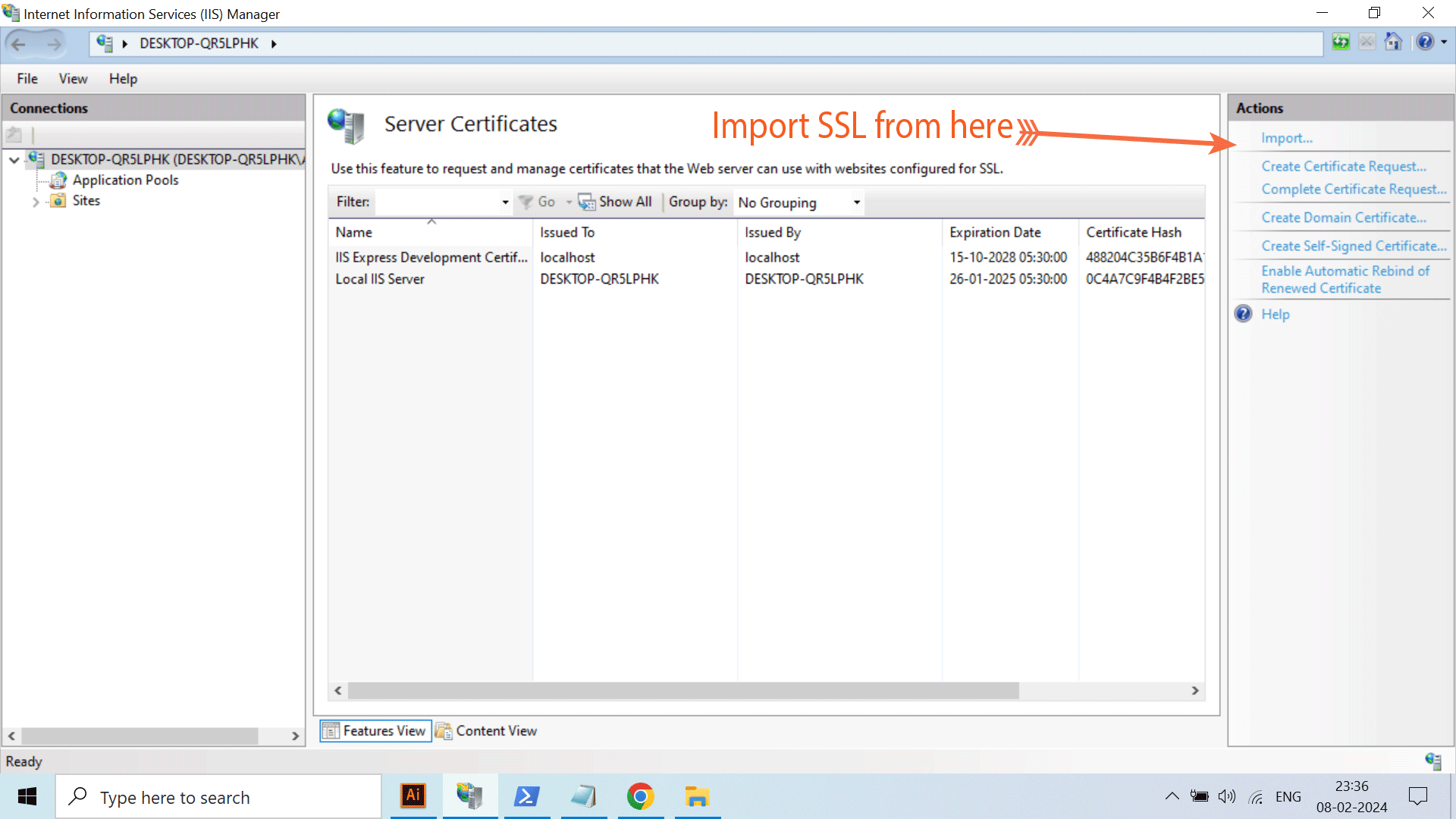Image resolution: width=1456 pixels, height=819 pixels.
Task: Open the Go button dropdown arrow
Action: point(569,202)
